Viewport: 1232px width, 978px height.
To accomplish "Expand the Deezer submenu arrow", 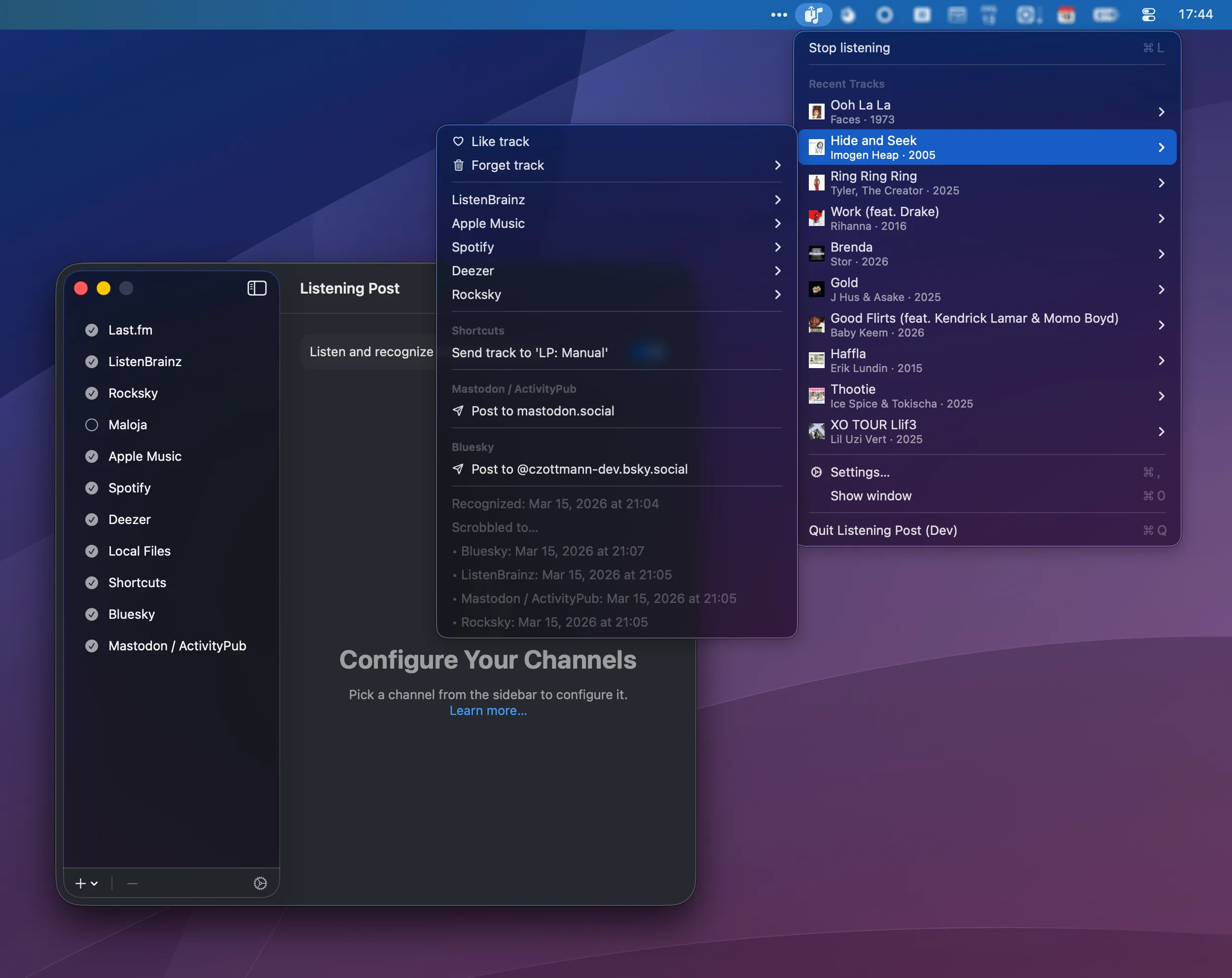I will pyautogui.click(x=777, y=271).
